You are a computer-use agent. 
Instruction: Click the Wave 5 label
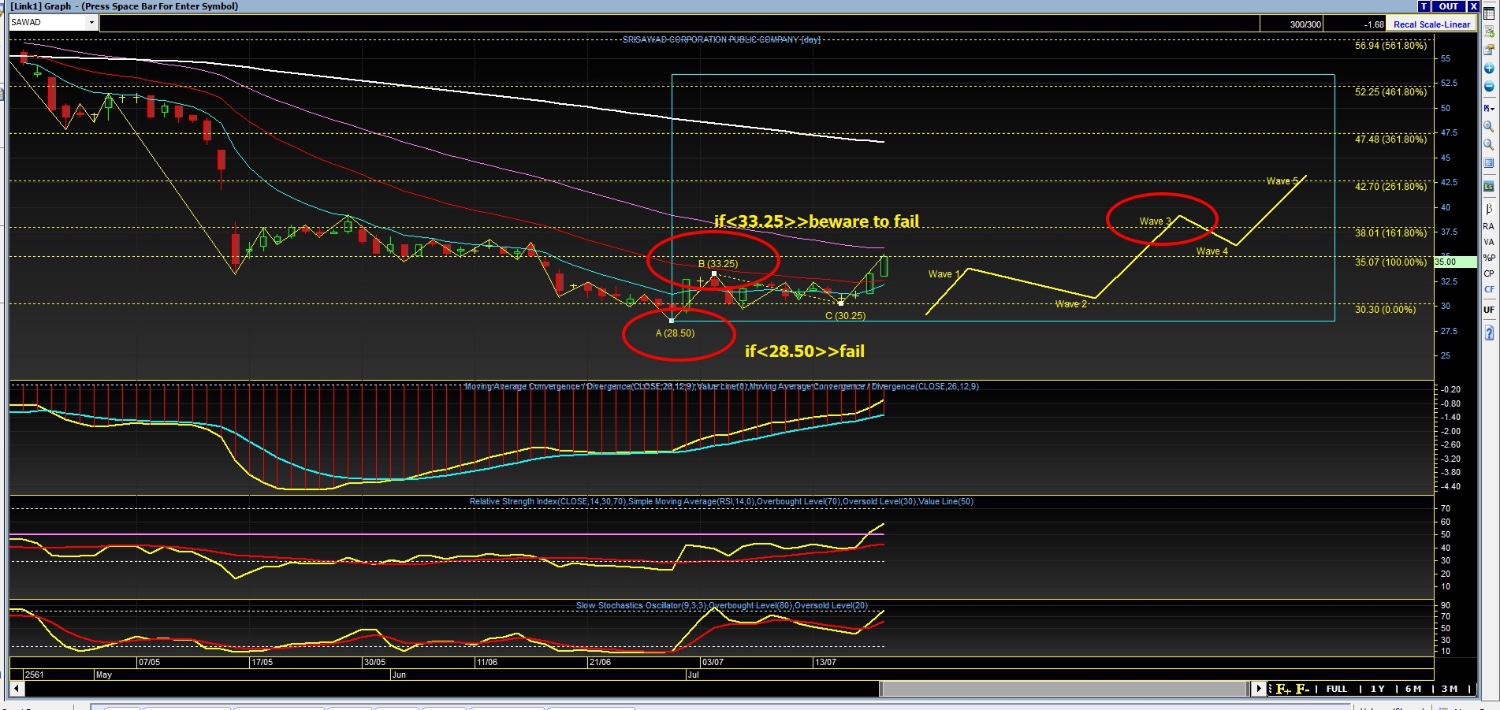[x=1282, y=181]
